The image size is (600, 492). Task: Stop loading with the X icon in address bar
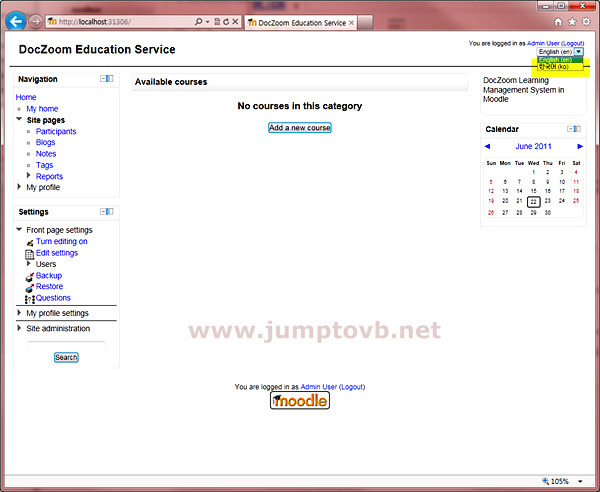235,22
